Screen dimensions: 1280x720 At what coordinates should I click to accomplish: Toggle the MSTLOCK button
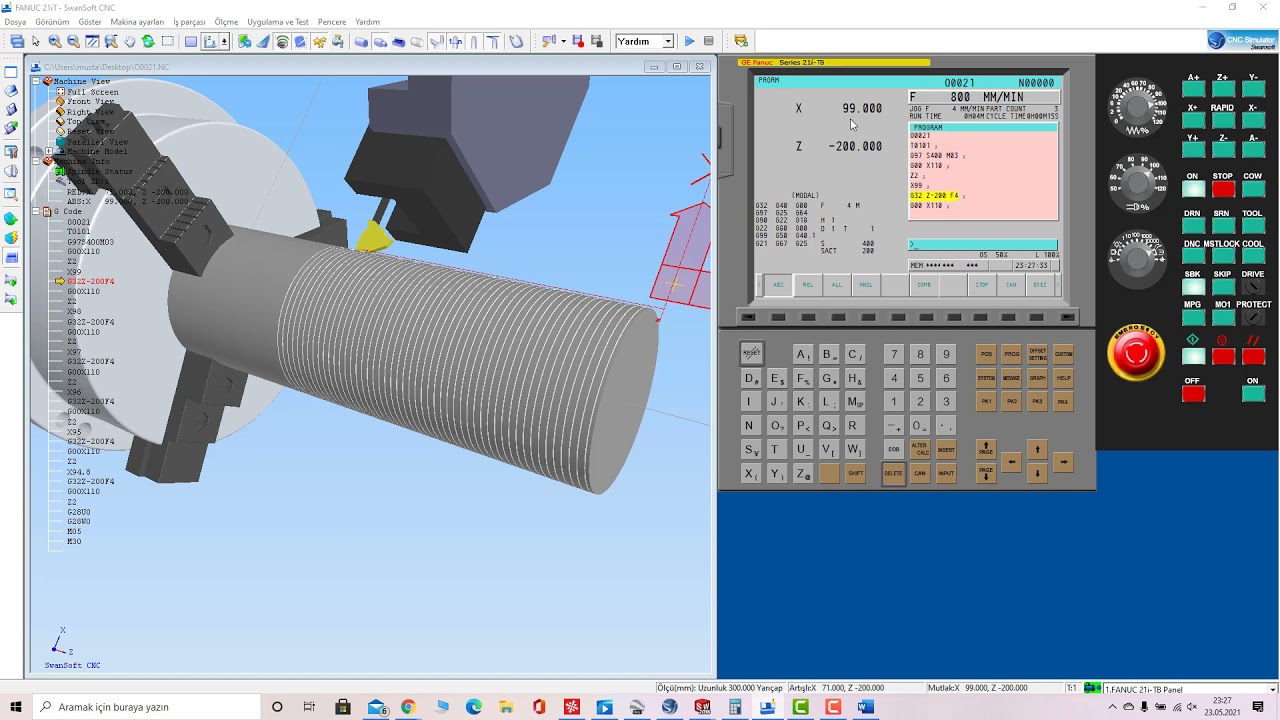pyautogui.click(x=1222, y=257)
